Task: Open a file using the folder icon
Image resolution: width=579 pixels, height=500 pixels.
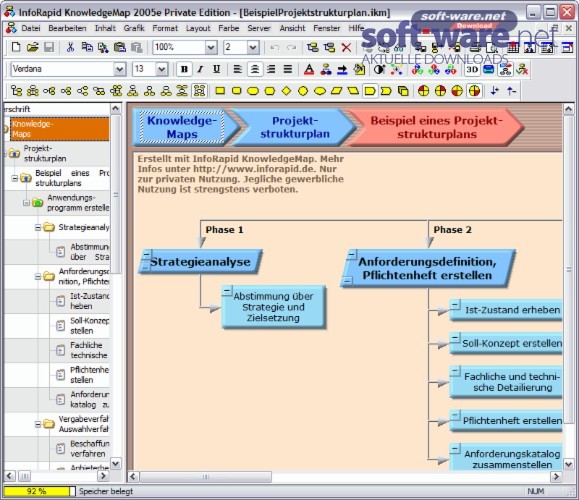Action: tap(32, 47)
